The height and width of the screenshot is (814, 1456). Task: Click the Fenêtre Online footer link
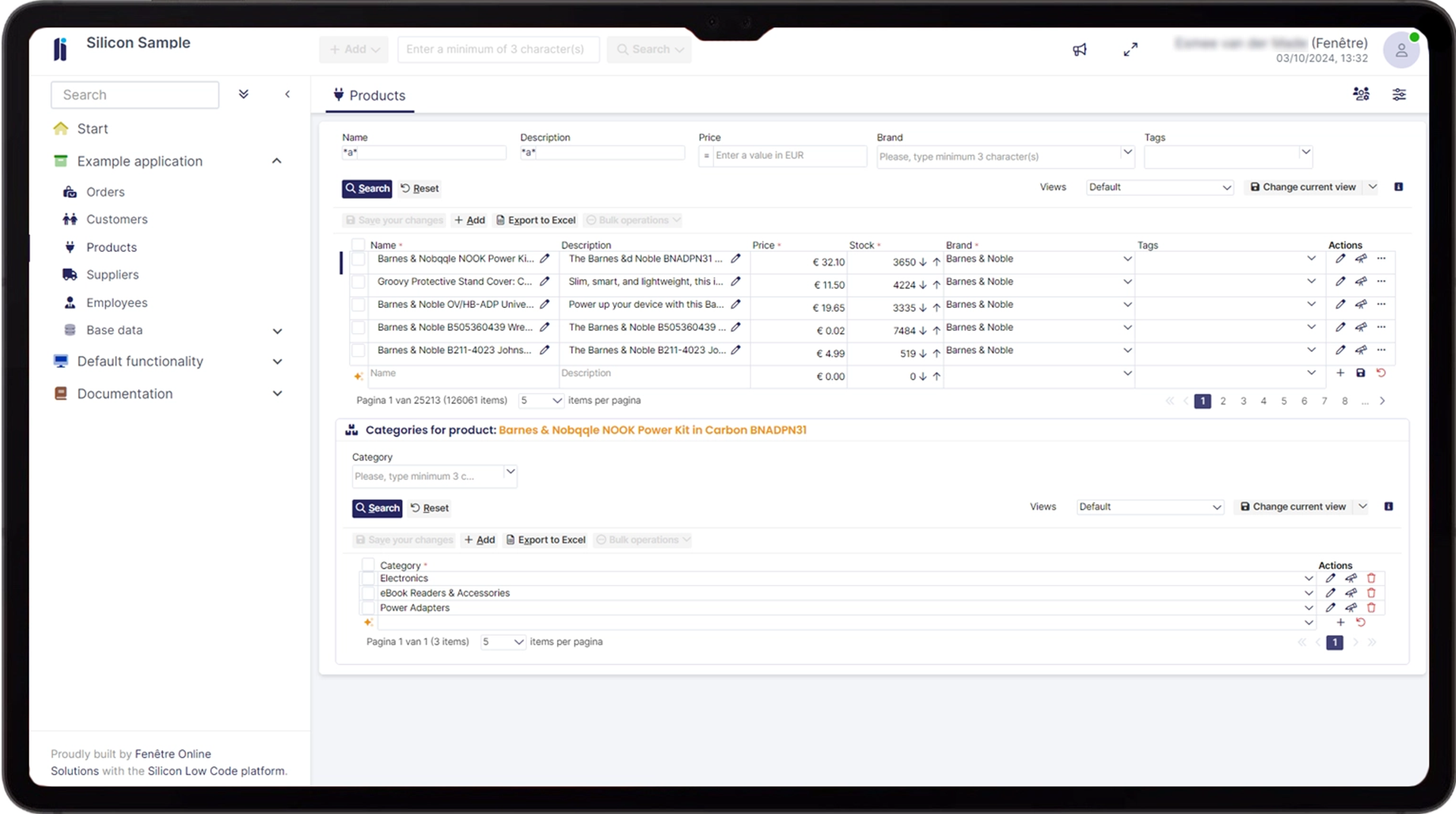173,753
